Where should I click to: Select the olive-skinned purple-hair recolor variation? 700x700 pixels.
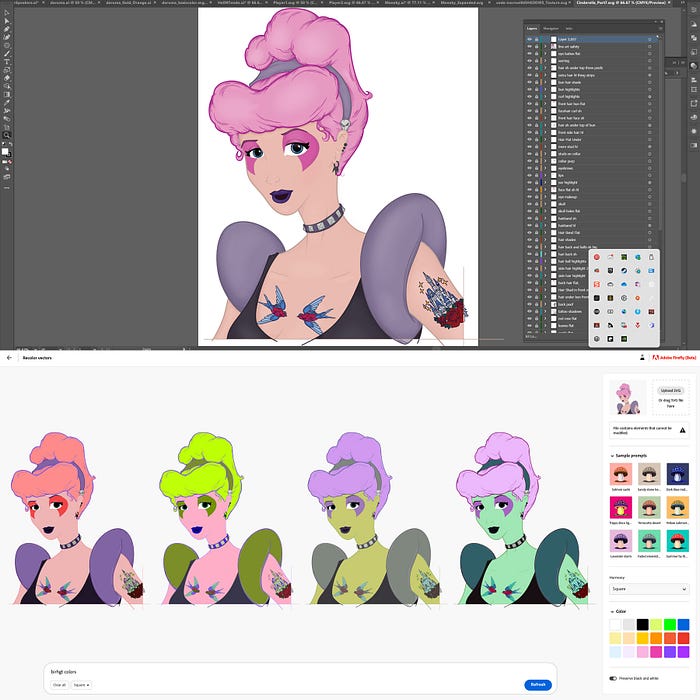point(375,518)
